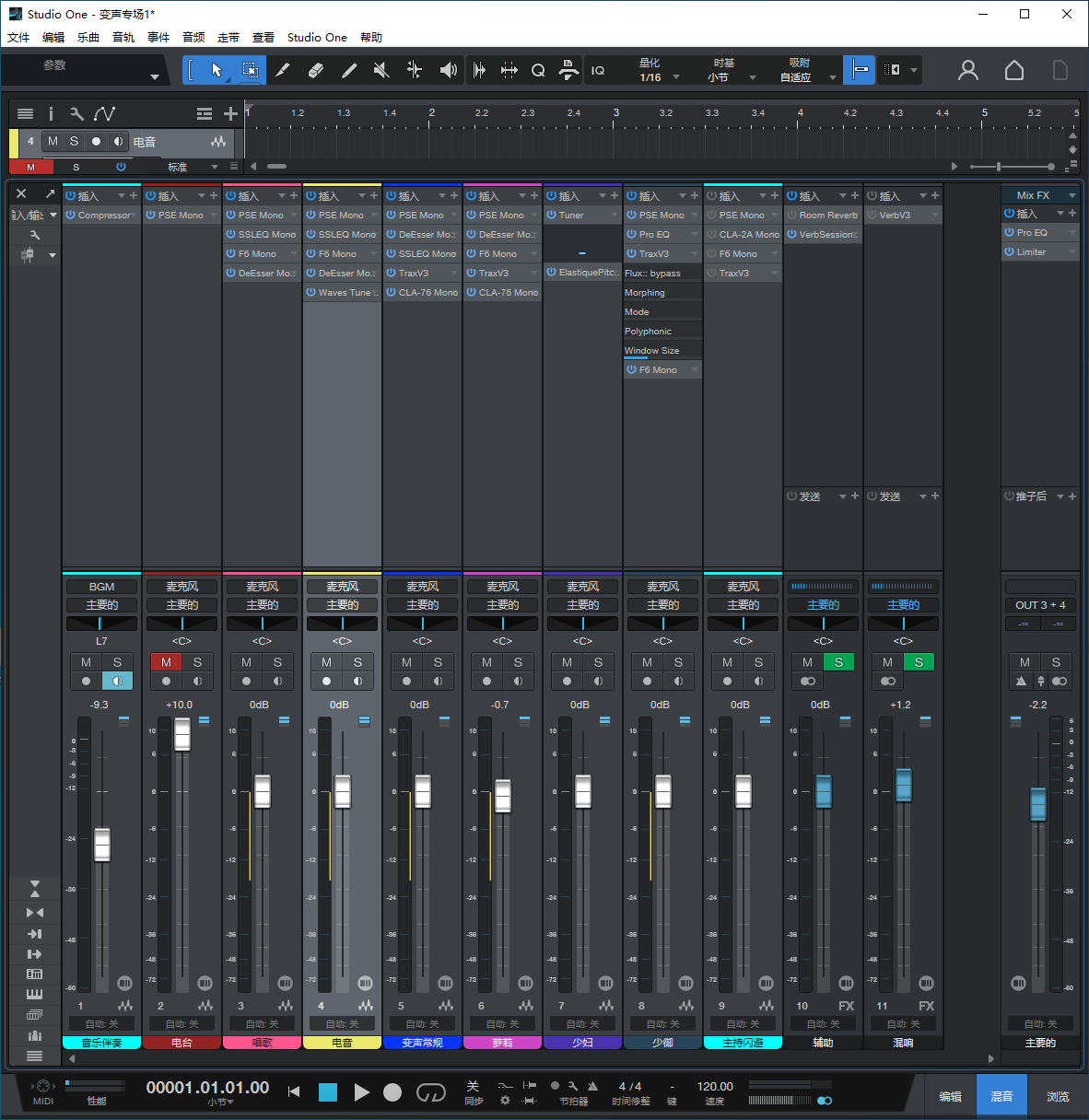Click the 混音 button at bottom right
Screen dimensions: 1089x1120
click(x=1001, y=1095)
